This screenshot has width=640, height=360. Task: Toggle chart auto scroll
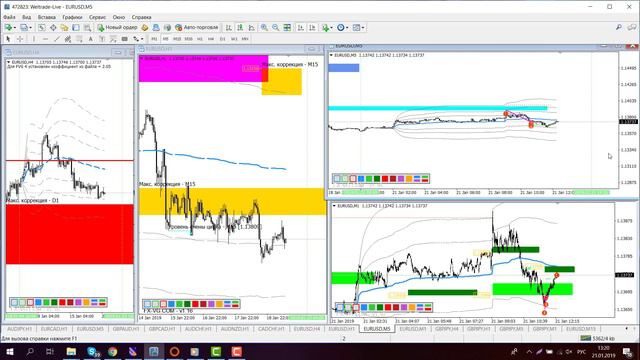click(301, 28)
